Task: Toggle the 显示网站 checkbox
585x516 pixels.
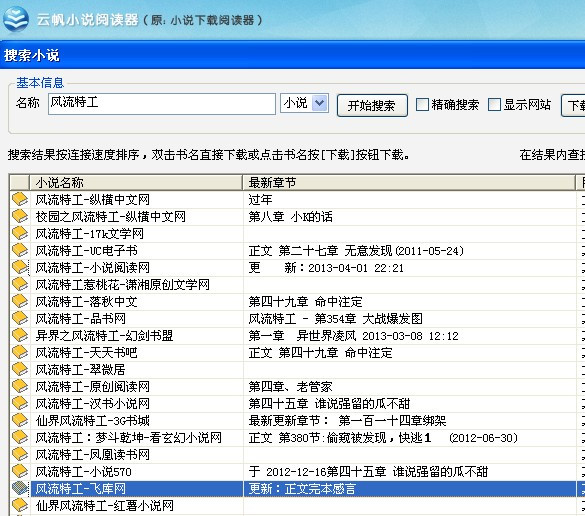Action: pos(494,104)
